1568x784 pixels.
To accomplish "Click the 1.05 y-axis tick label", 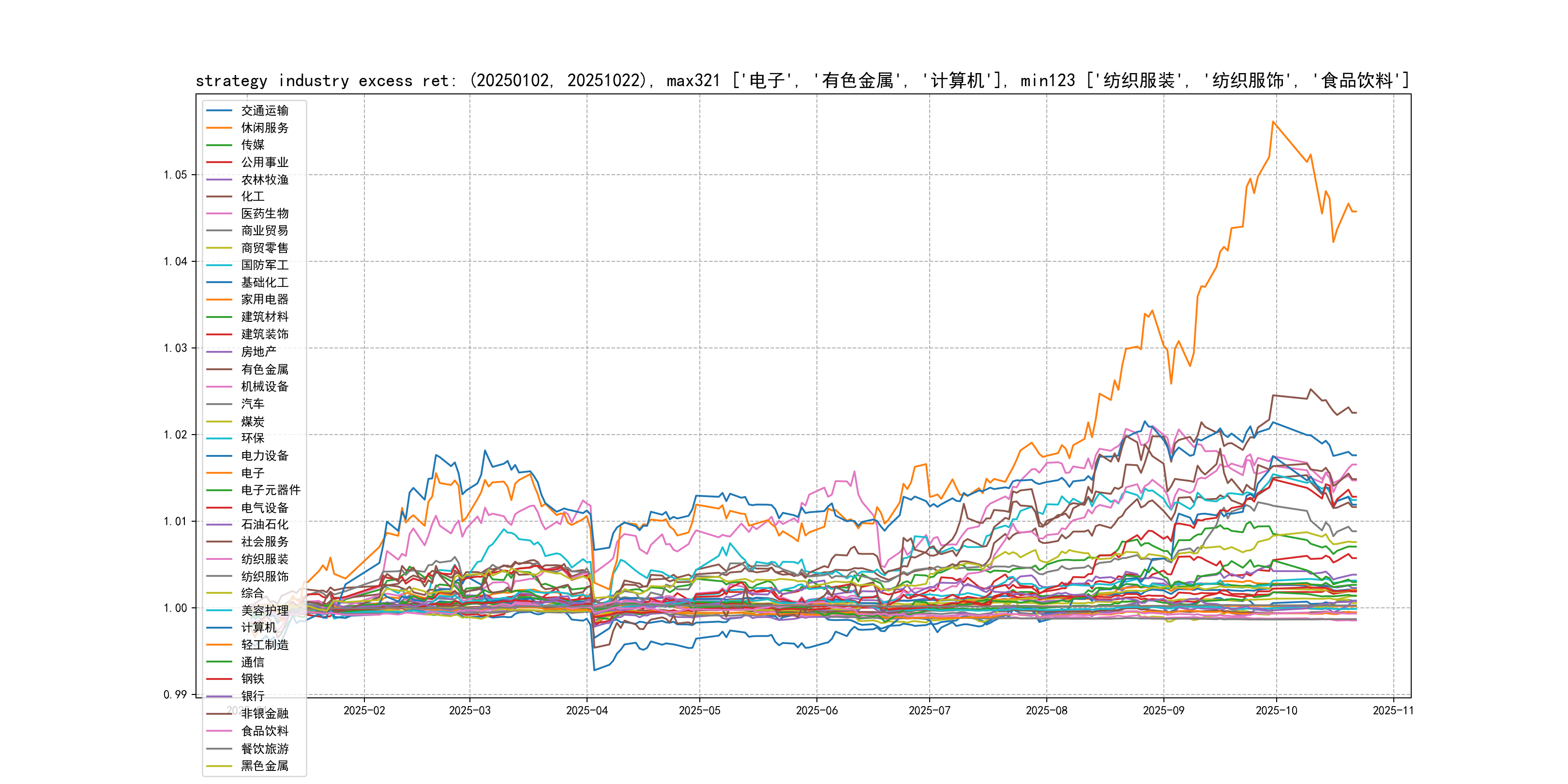I will [175, 175].
